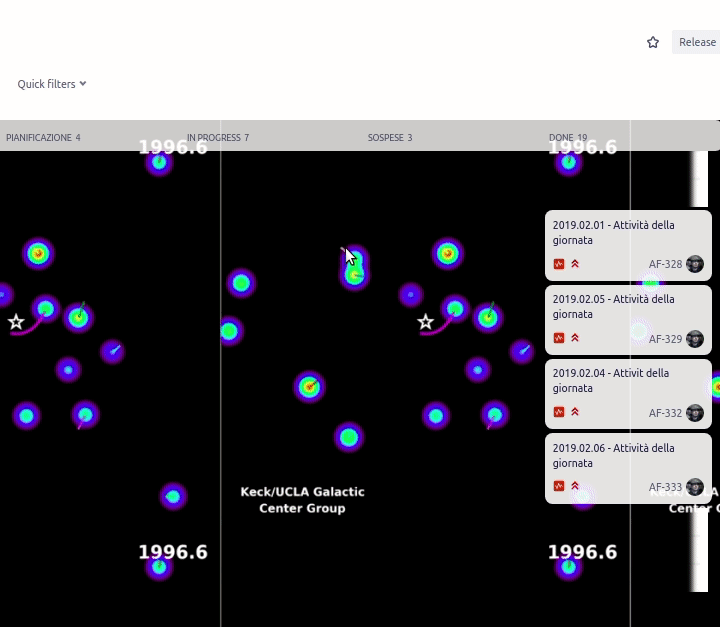This screenshot has width=720, height=627.
Task: Click the priority arrows icon on AF-332
Action: 575,412
